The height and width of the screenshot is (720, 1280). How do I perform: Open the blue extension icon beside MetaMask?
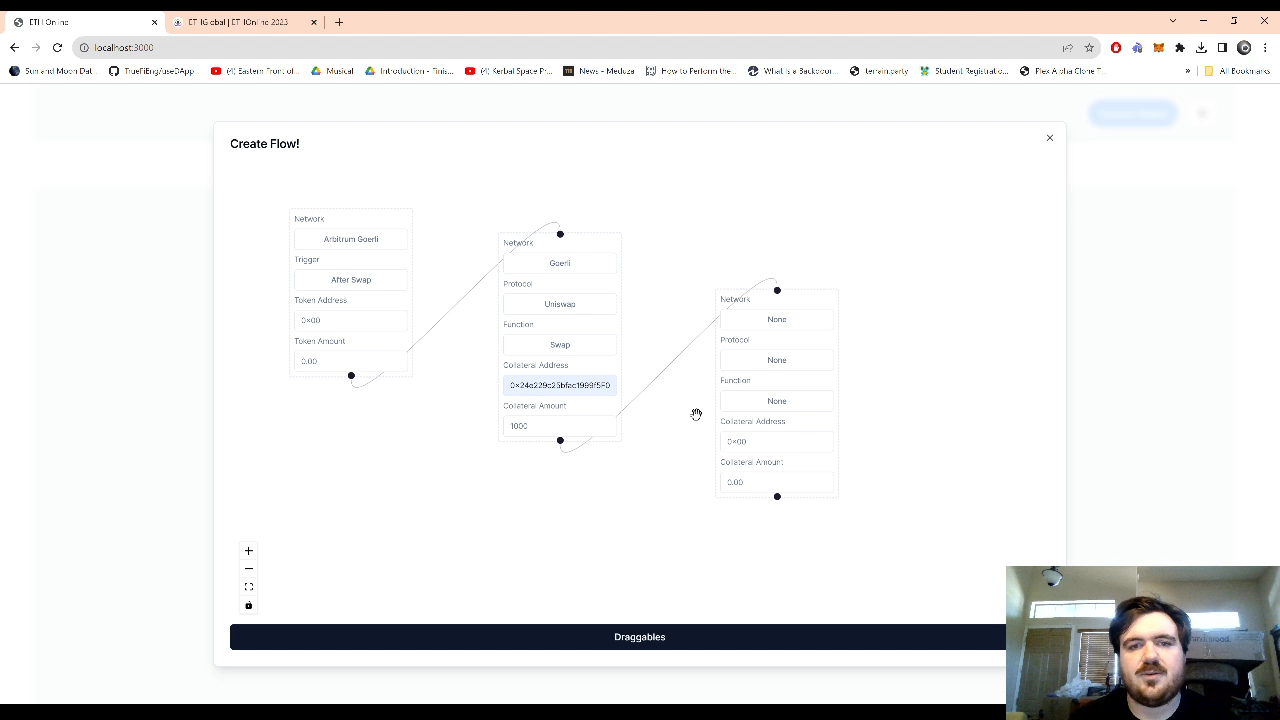(1137, 48)
